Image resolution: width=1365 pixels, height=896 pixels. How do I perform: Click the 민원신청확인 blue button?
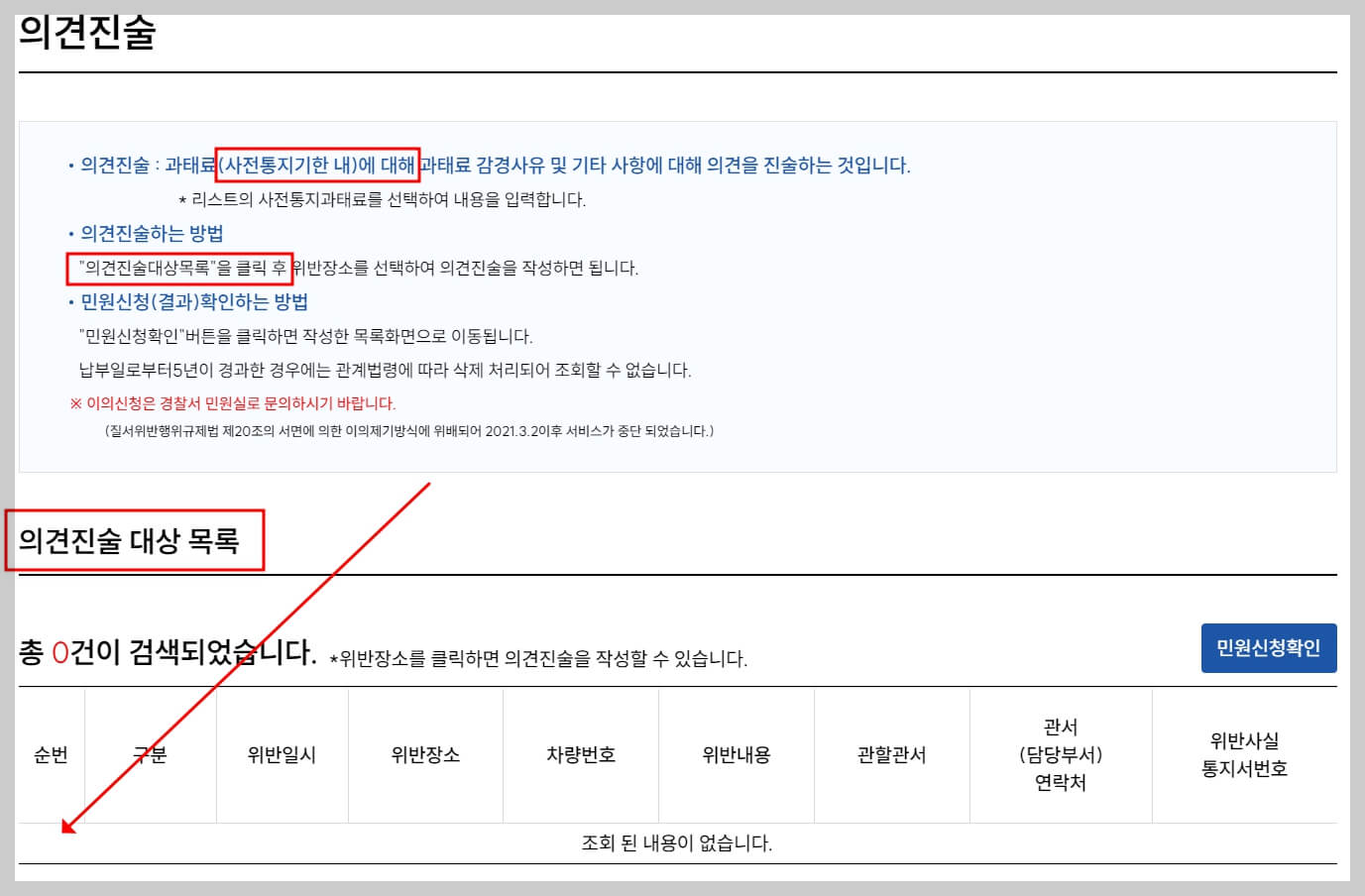[1269, 648]
